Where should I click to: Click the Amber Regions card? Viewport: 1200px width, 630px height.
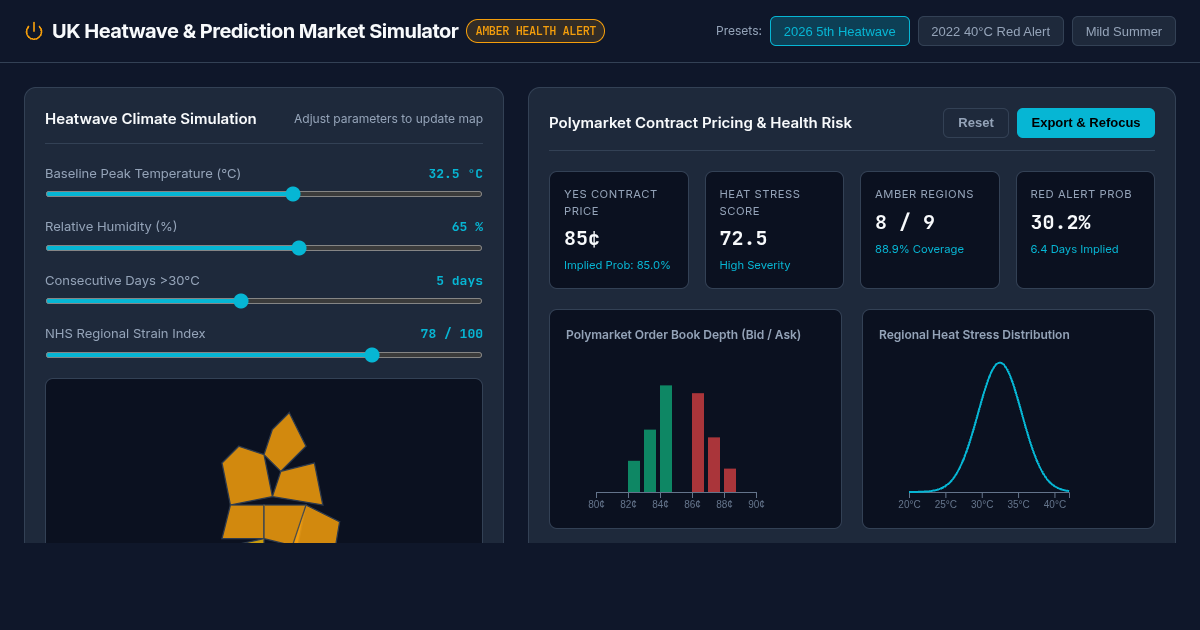(x=930, y=230)
